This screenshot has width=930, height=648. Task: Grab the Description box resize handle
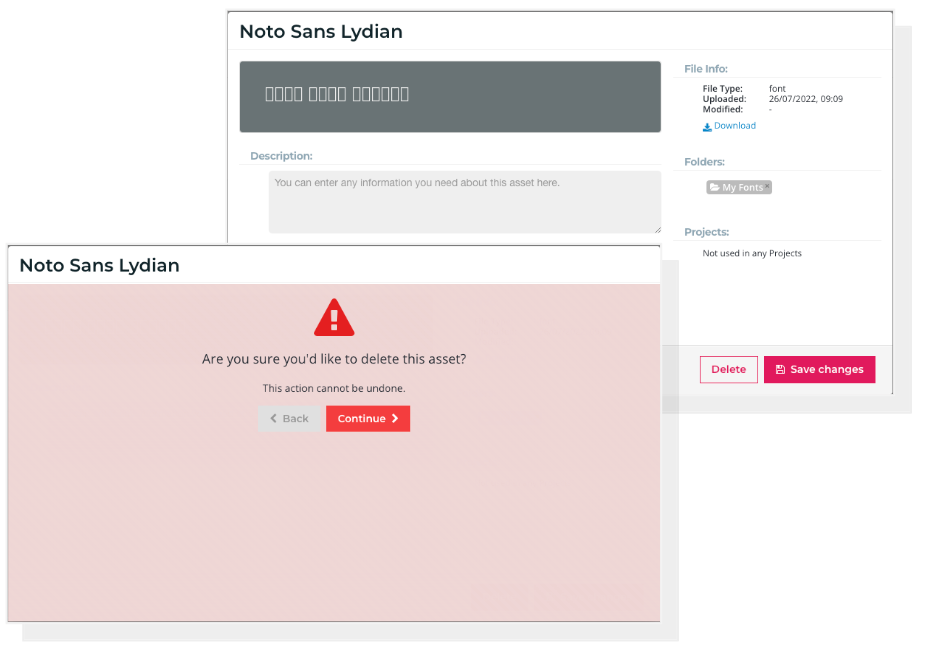[657, 229]
